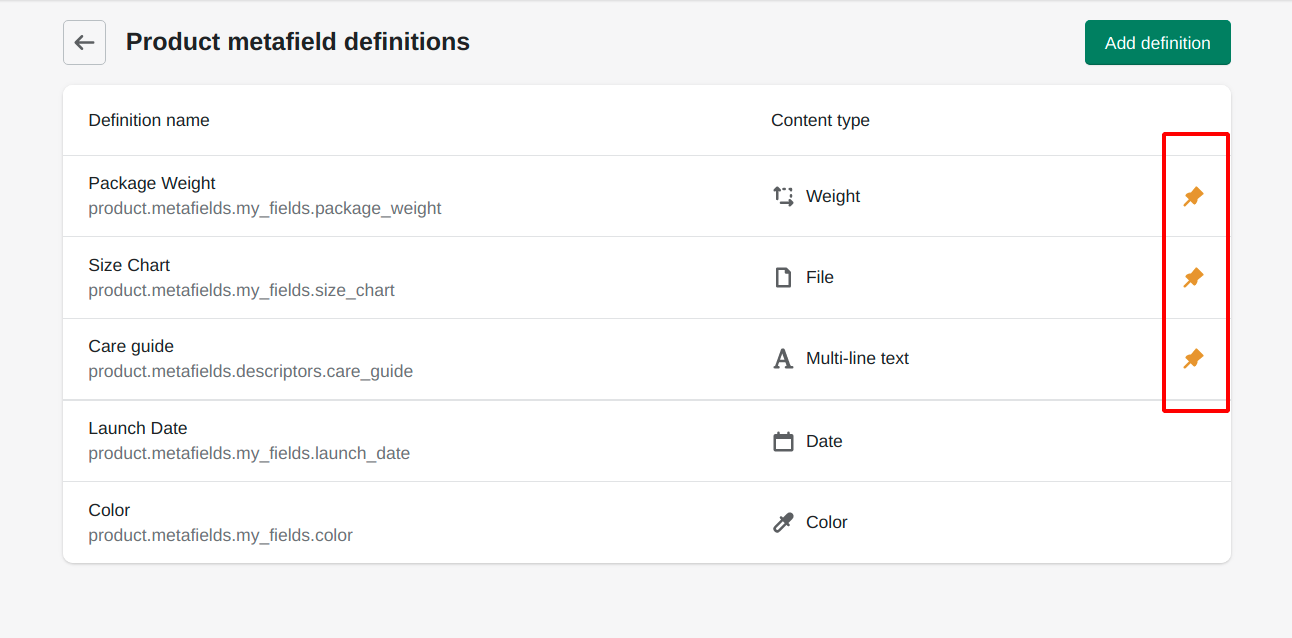Click the Date content type label
1292x638 pixels.
824,441
